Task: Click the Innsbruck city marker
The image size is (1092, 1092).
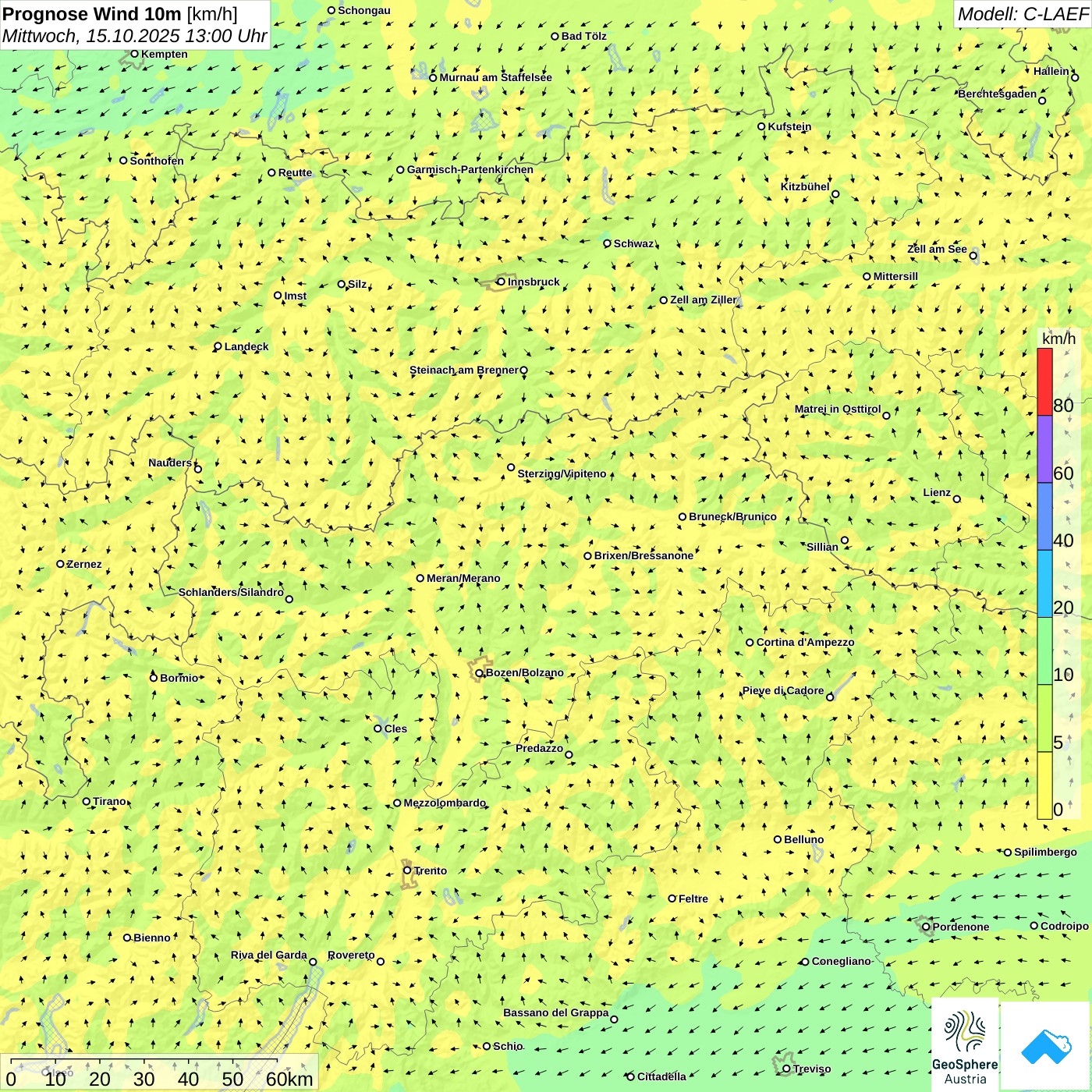Action: tap(501, 282)
